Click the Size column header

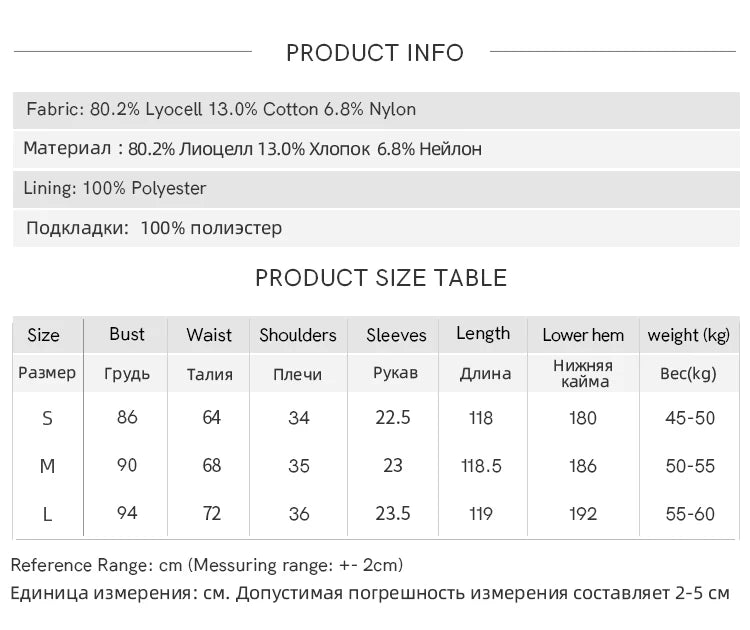(x=44, y=335)
